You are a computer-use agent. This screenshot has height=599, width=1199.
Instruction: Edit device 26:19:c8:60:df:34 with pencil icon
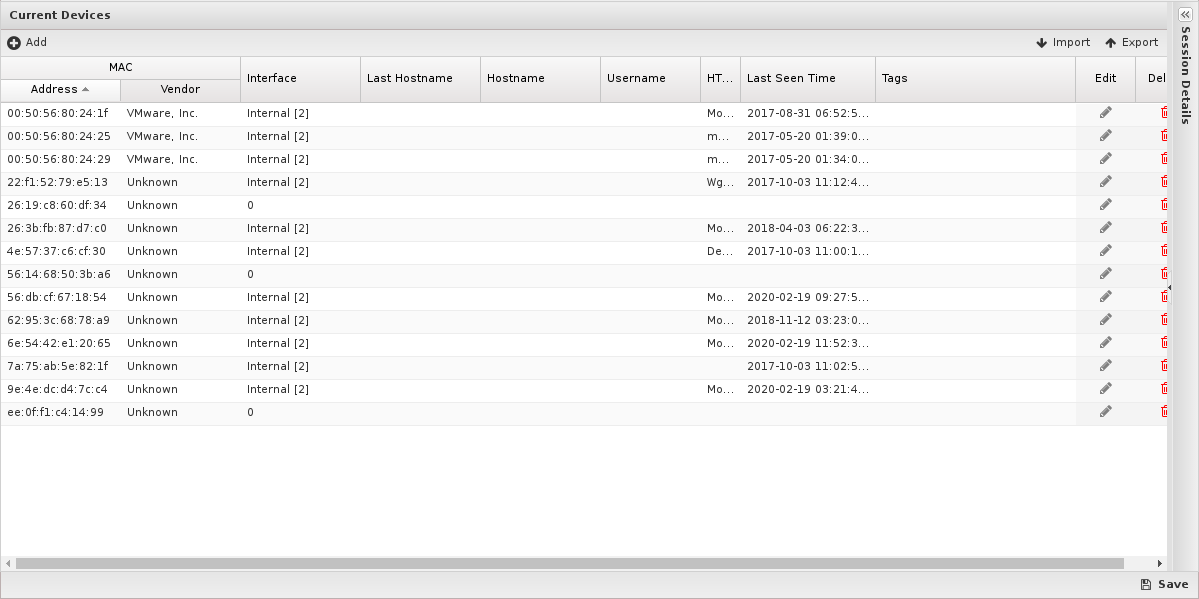click(x=1105, y=205)
